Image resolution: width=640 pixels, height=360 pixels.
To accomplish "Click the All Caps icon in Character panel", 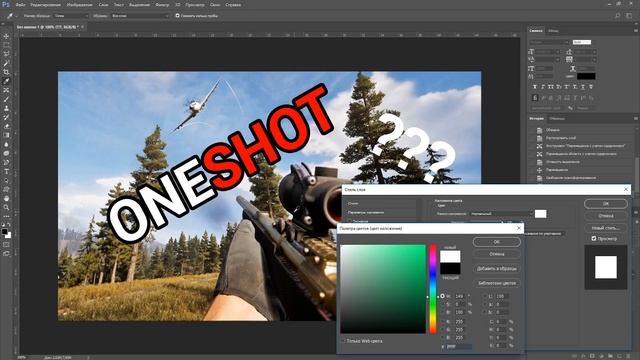I will [x=551, y=87].
